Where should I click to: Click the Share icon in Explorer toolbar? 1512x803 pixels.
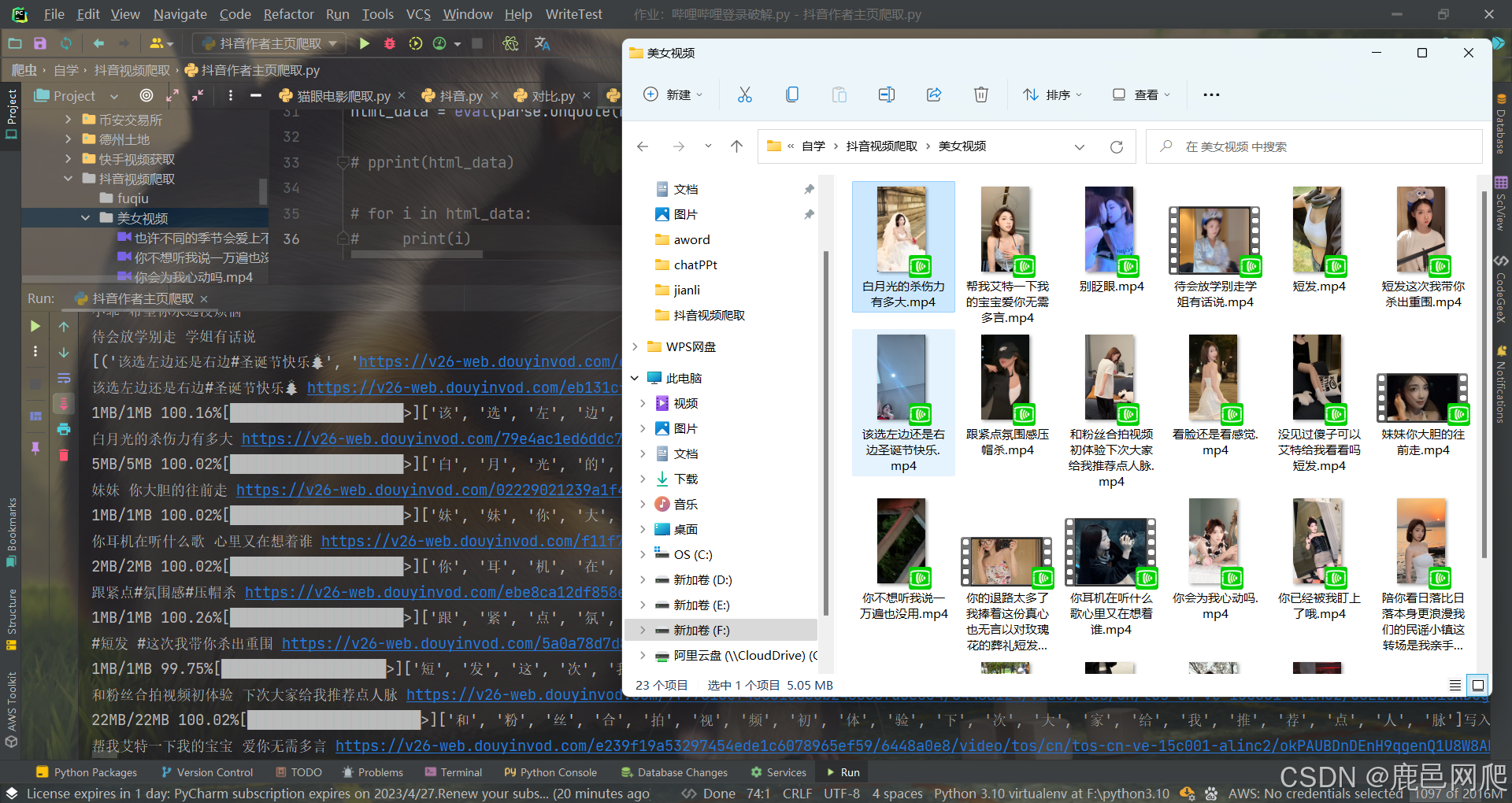point(934,94)
